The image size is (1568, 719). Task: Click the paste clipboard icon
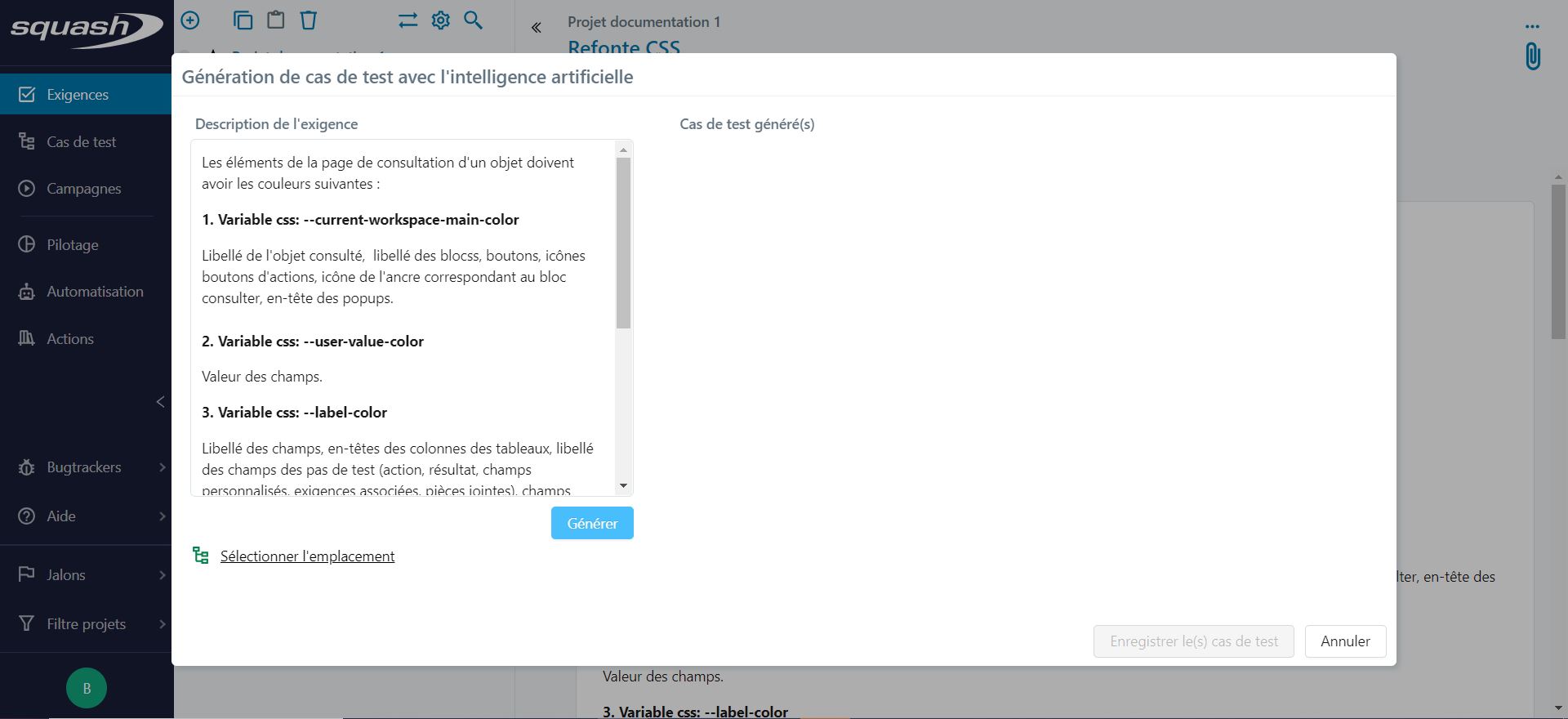(x=276, y=20)
